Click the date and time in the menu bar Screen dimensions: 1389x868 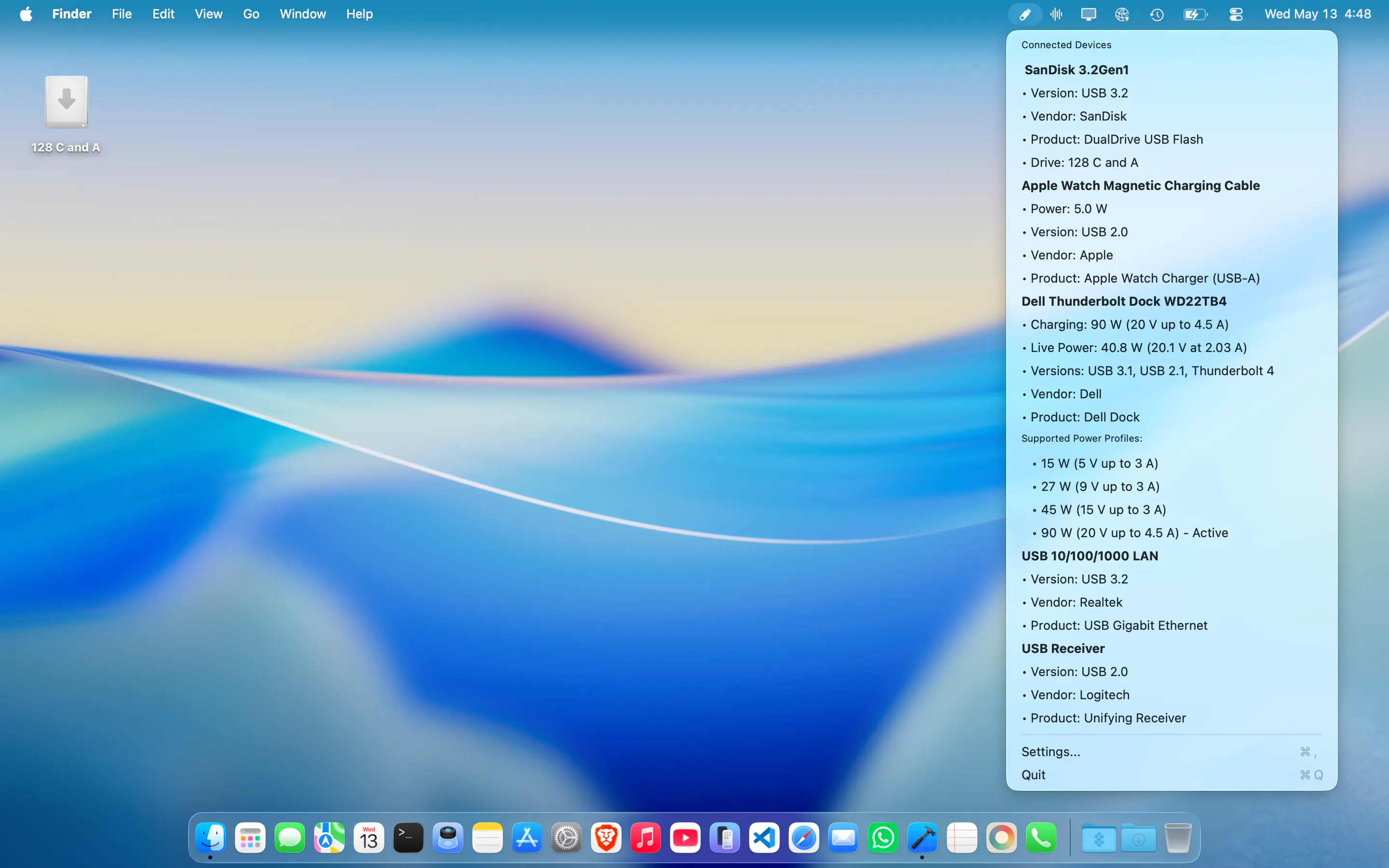coord(1318,14)
